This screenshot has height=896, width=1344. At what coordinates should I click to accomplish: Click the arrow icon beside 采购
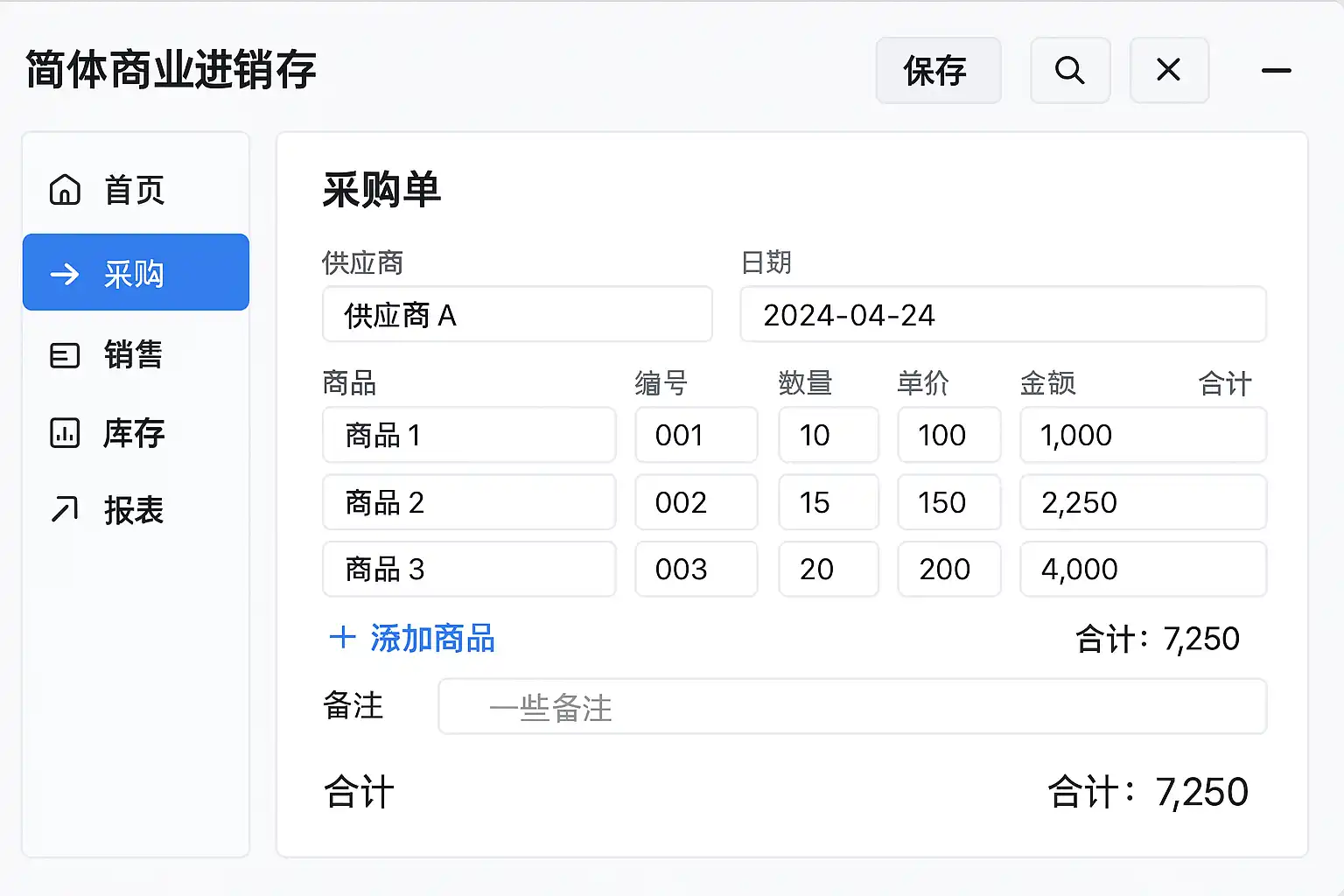65,275
